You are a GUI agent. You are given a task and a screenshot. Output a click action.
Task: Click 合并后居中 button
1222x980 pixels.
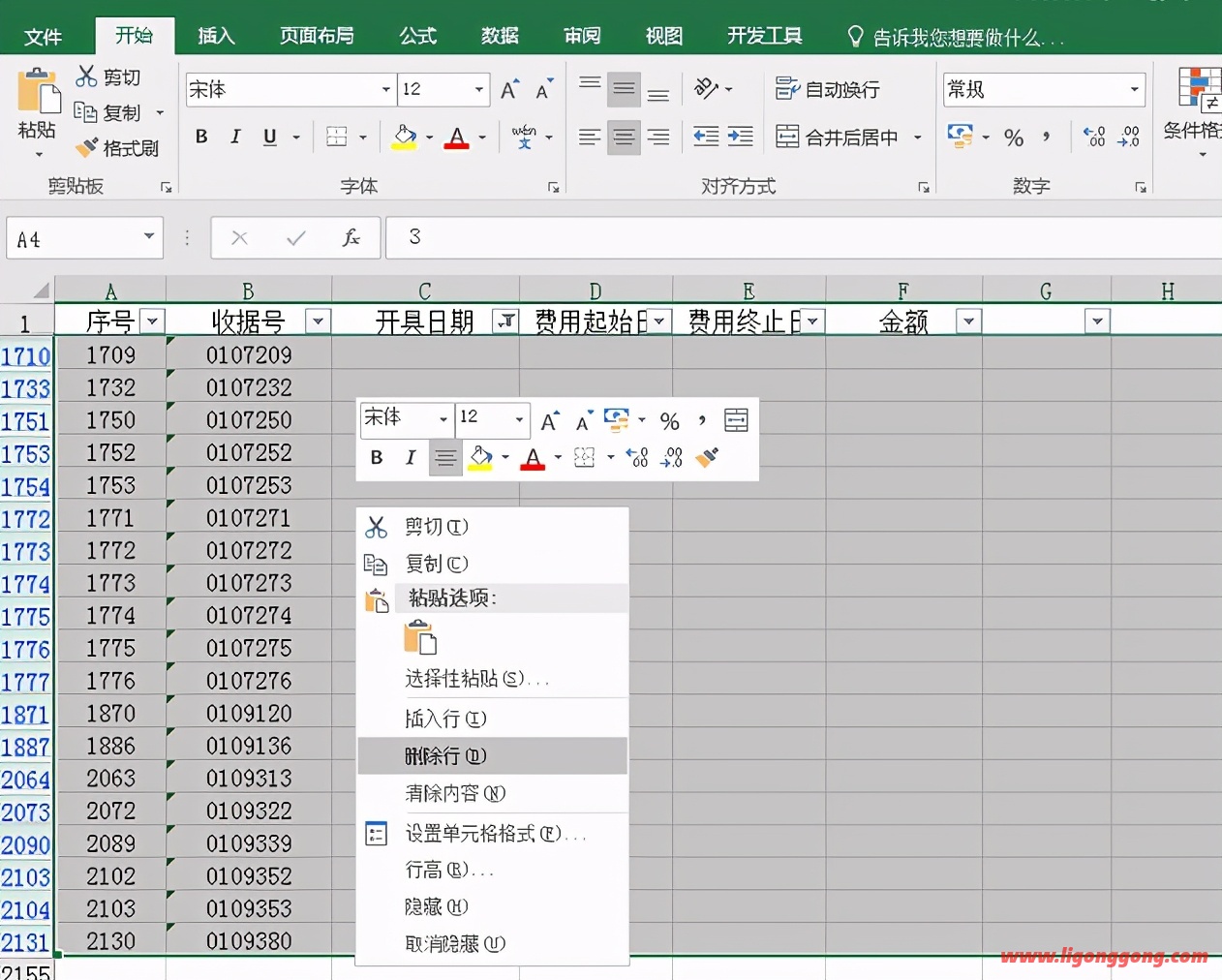point(838,137)
